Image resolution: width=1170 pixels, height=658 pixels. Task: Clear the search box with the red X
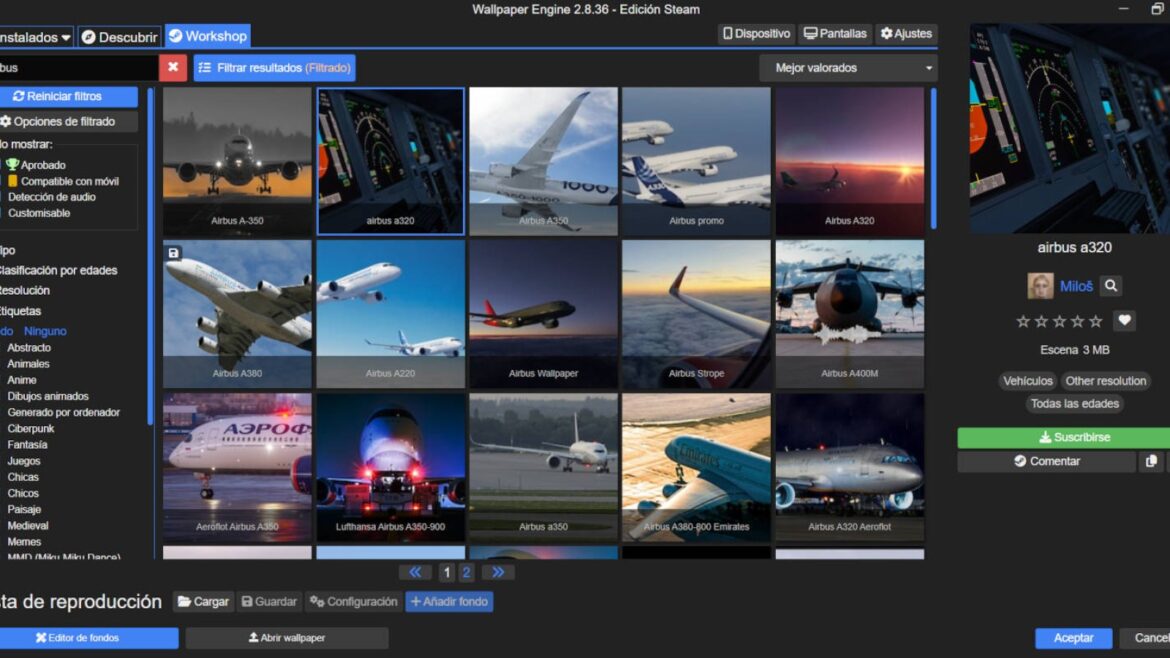click(172, 67)
